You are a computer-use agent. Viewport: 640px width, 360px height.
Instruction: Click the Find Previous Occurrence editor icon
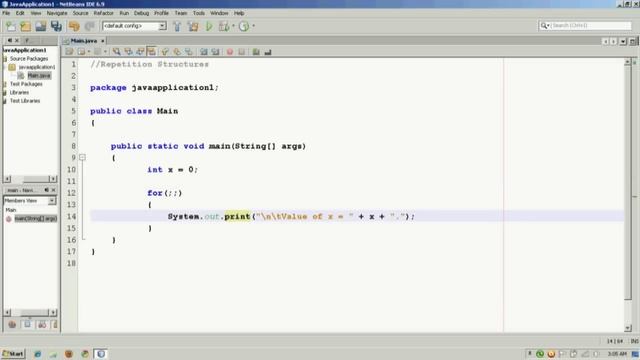click(x=129, y=52)
